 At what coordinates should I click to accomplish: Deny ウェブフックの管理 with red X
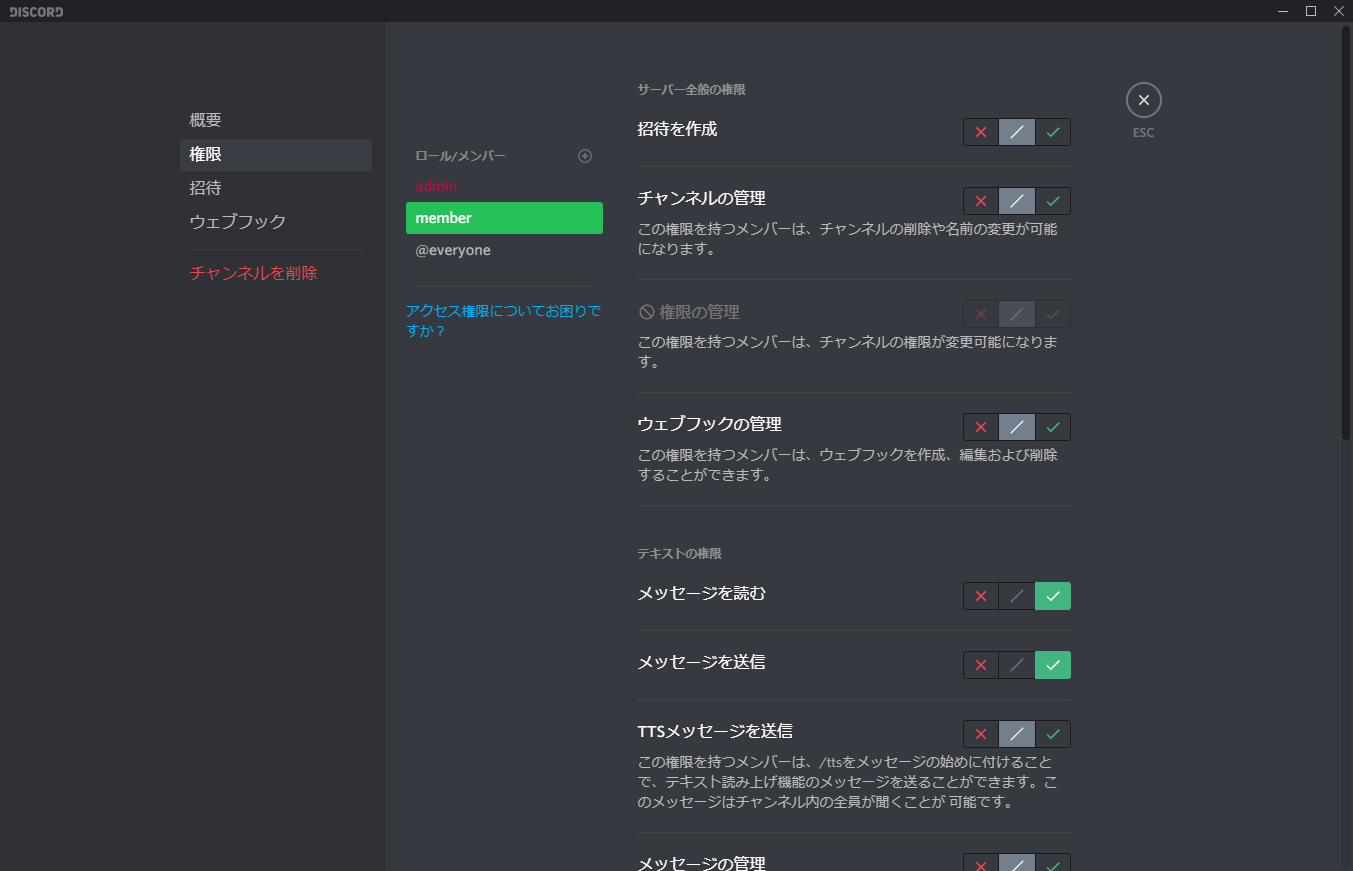coord(981,427)
